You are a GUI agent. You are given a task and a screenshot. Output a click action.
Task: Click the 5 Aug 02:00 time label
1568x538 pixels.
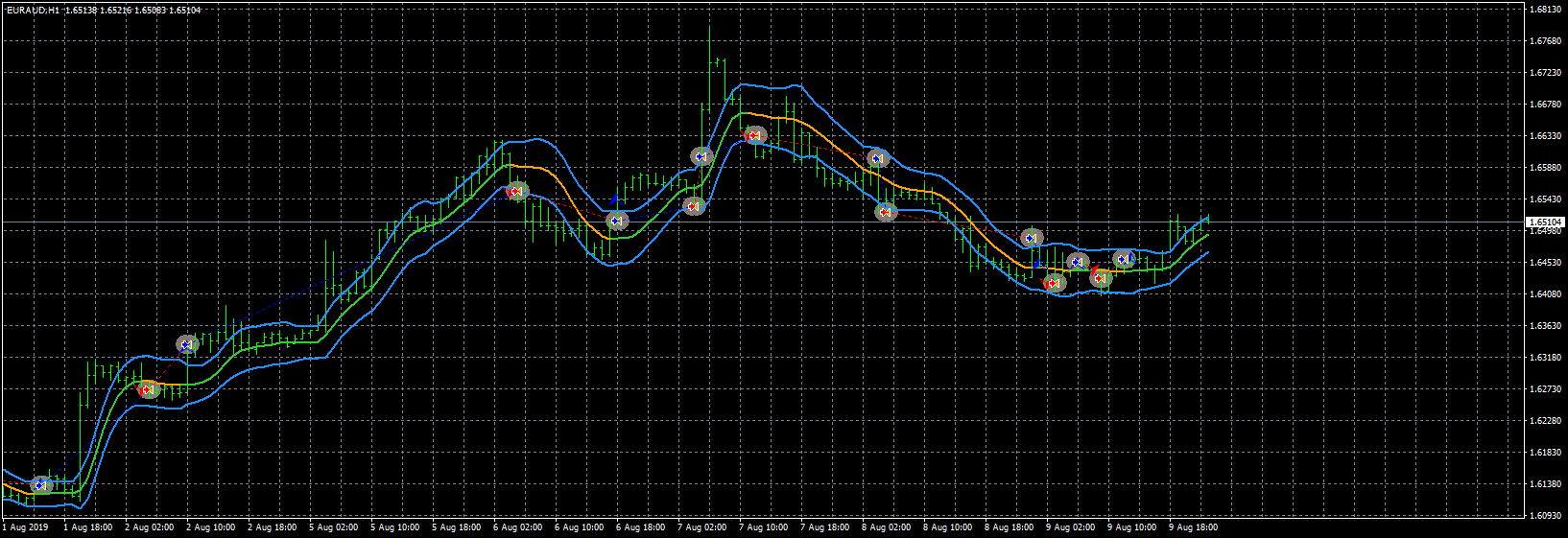(333, 526)
